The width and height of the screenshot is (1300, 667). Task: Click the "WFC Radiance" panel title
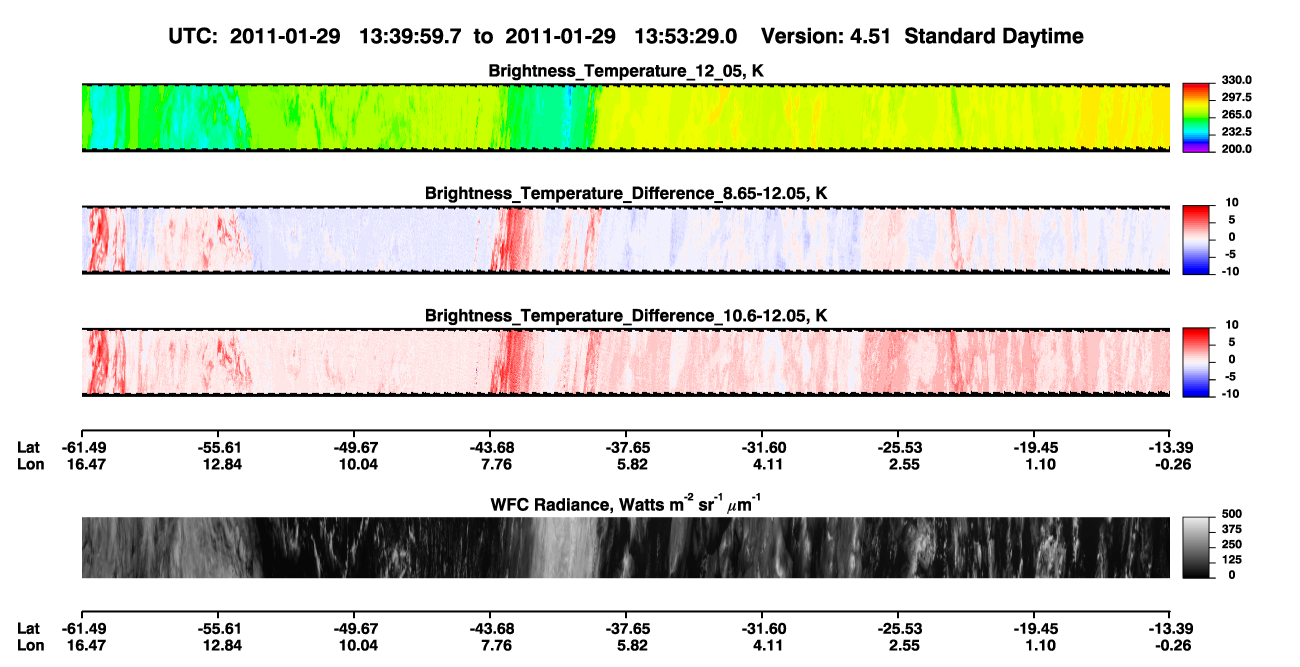pyautogui.click(x=626, y=503)
